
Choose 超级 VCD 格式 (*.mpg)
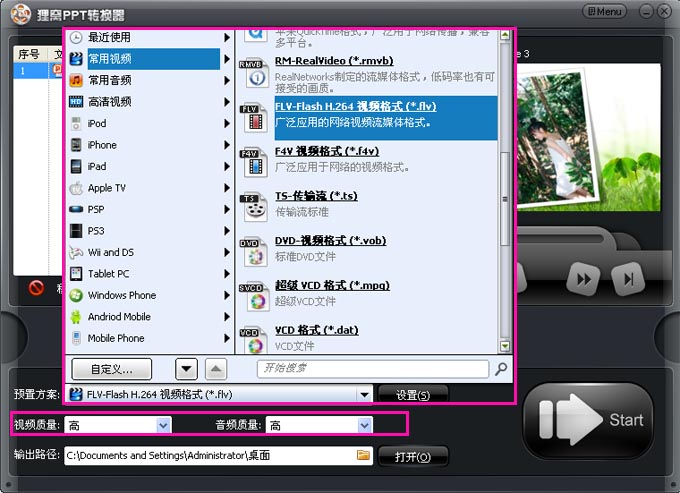click(332, 285)
